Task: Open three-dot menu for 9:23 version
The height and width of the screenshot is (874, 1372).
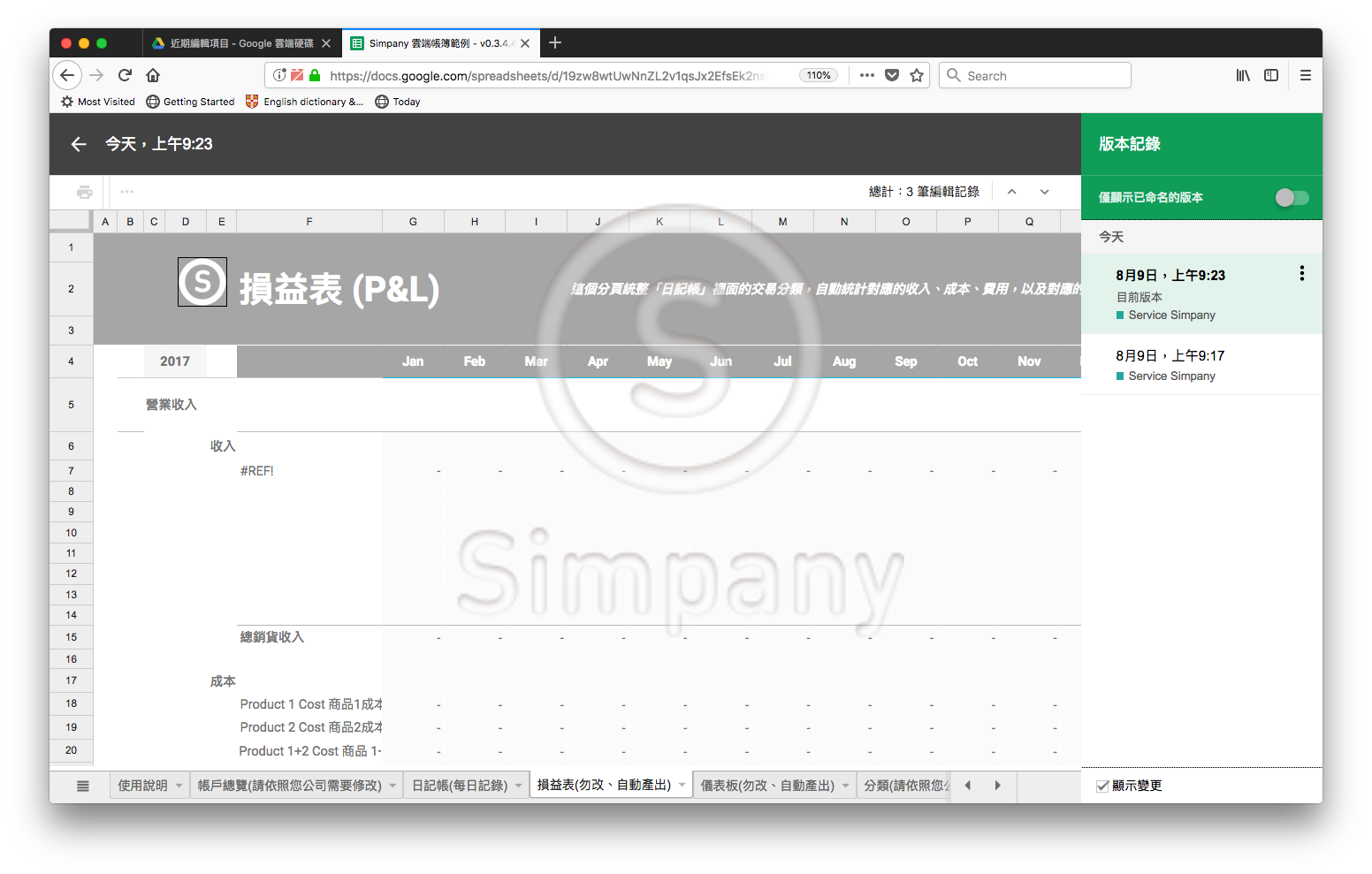Action: point(1301,274)
